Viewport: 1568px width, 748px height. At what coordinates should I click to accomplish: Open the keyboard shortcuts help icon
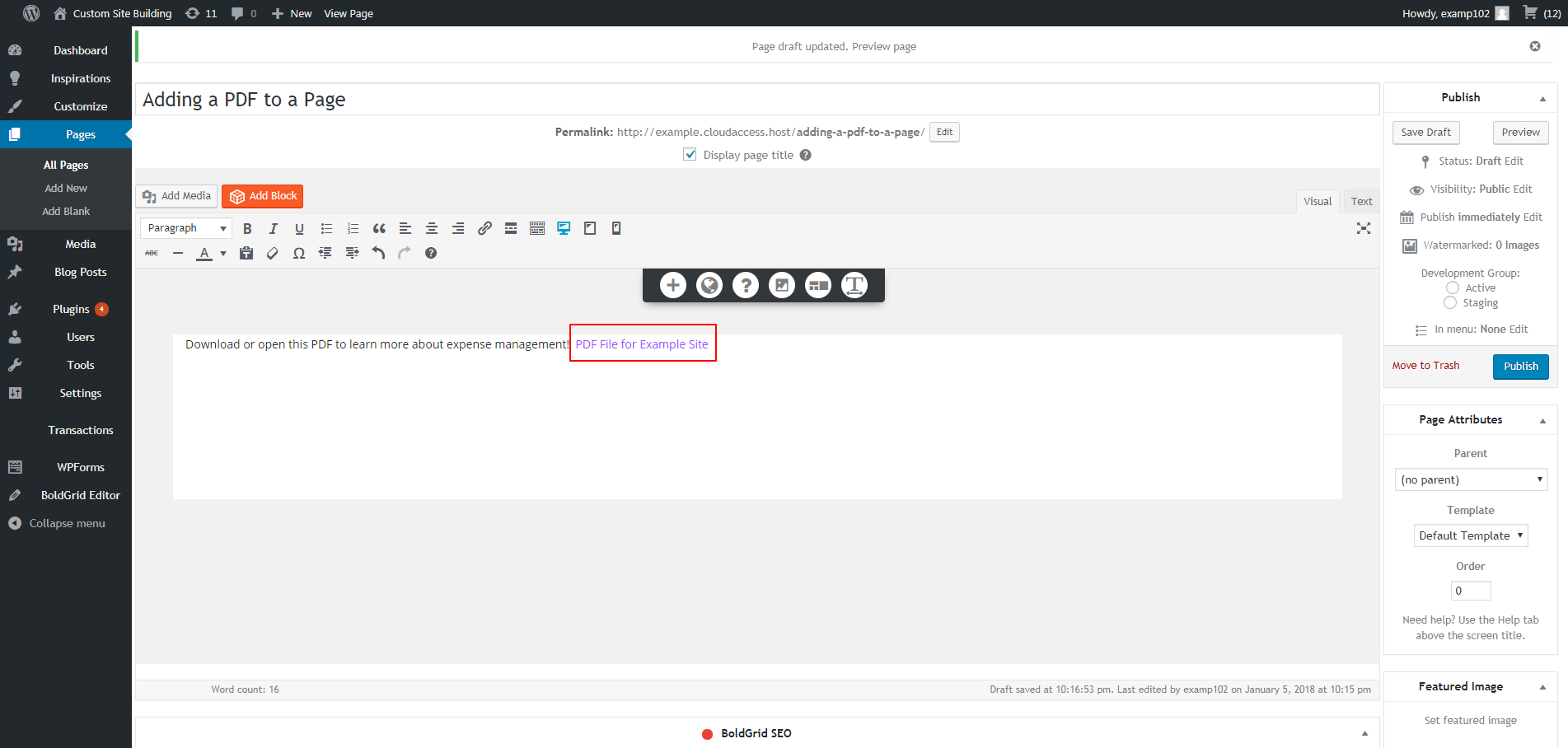click(431, 253)
